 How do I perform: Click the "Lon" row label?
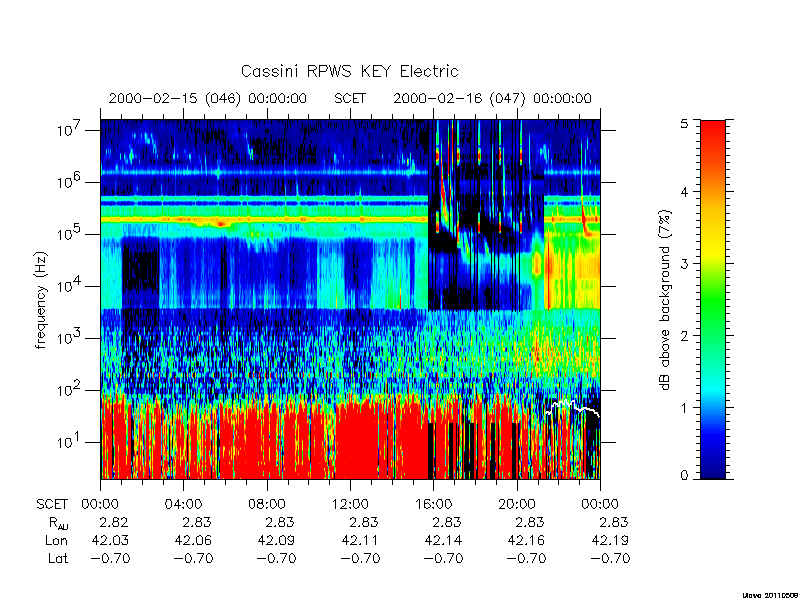pos(57,540)
